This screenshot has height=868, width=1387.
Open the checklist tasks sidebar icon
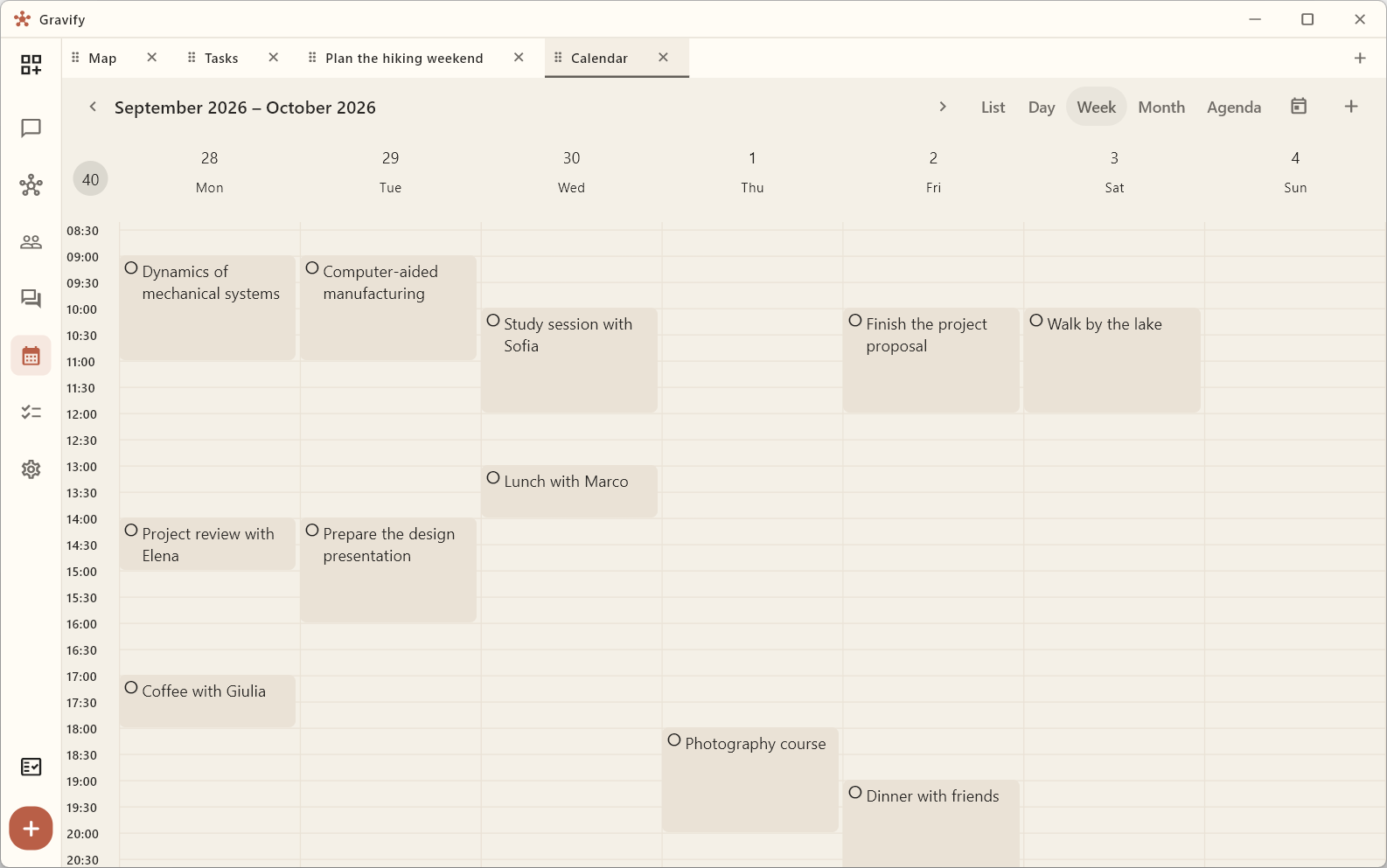point(31,413)
